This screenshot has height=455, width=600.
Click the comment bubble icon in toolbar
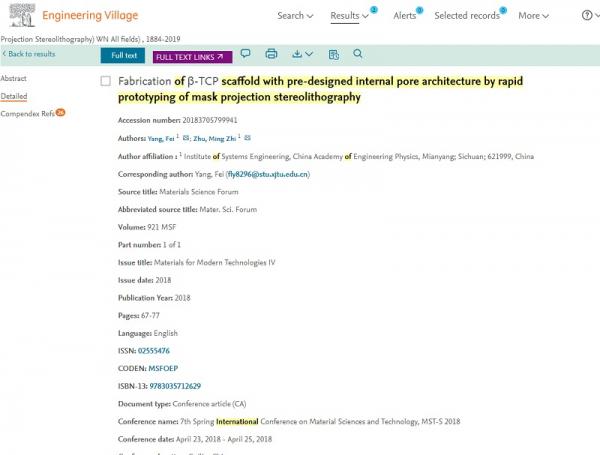tap(245, 54)
